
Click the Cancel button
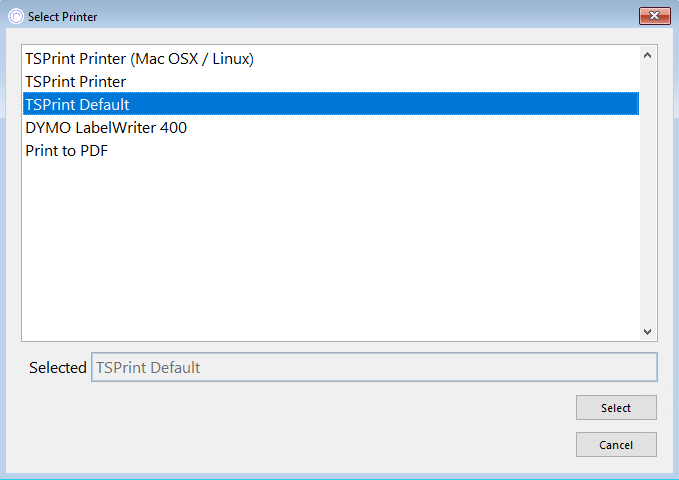[616, 444]
